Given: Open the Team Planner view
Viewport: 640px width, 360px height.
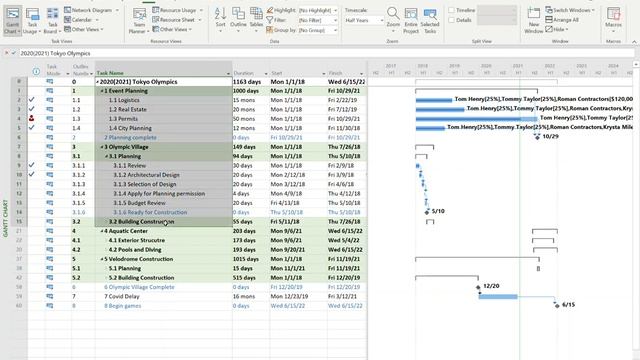Looking at the screenshot, I should [x=139, y=20].
